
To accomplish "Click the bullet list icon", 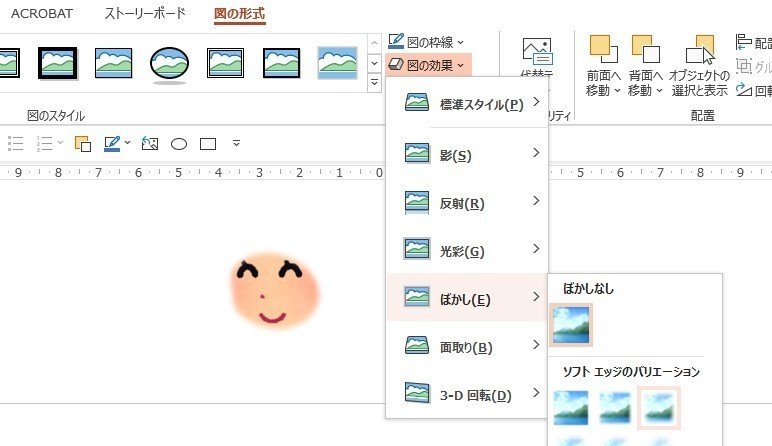I will click(16, 143).
